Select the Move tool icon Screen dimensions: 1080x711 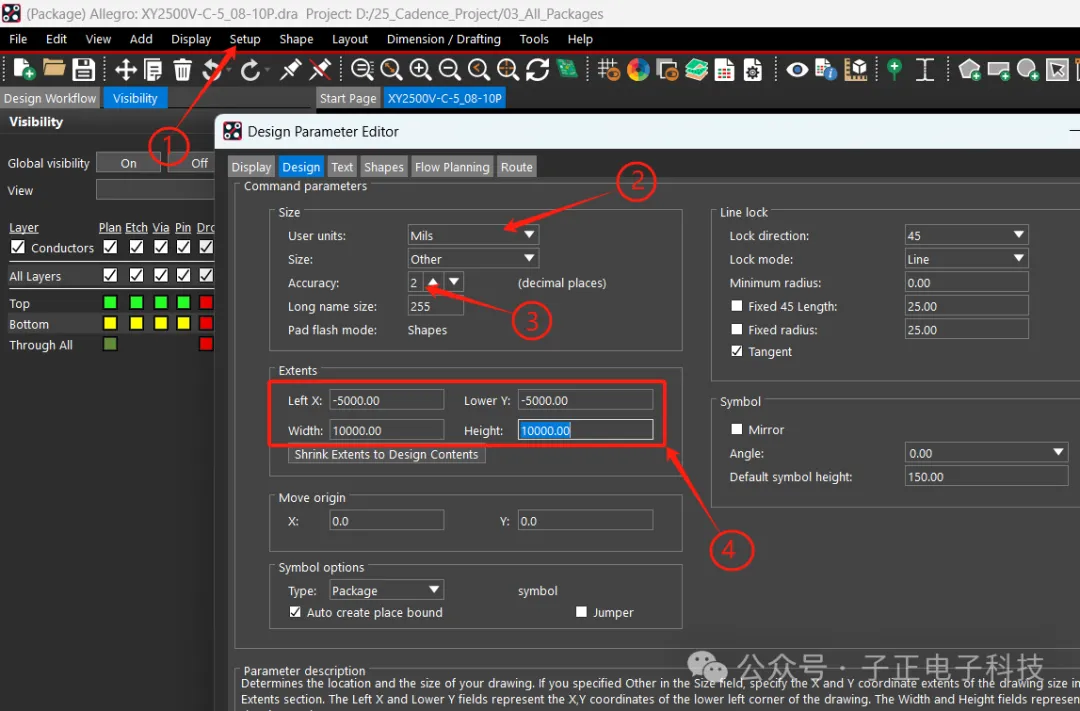(125, 70)
